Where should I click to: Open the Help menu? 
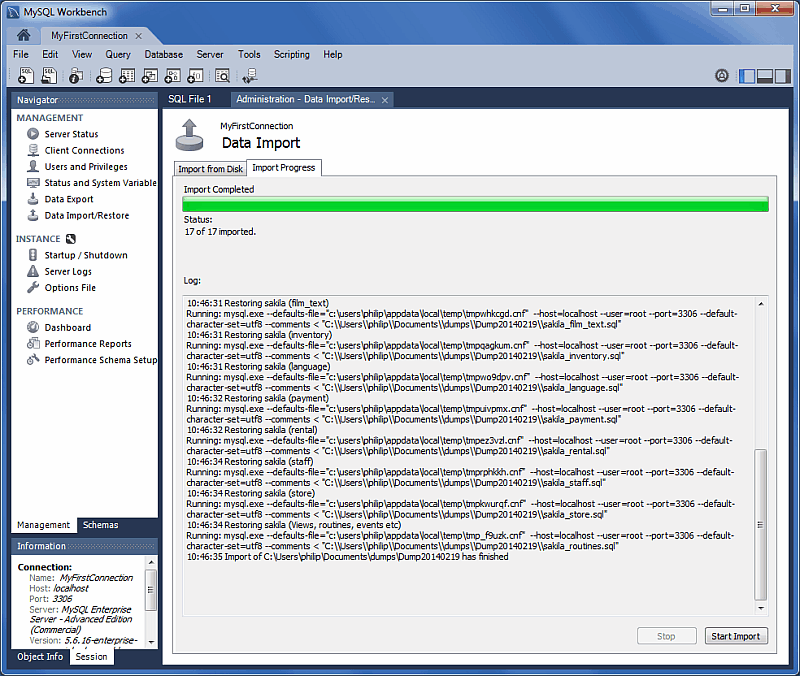click(x=333, y=54)
